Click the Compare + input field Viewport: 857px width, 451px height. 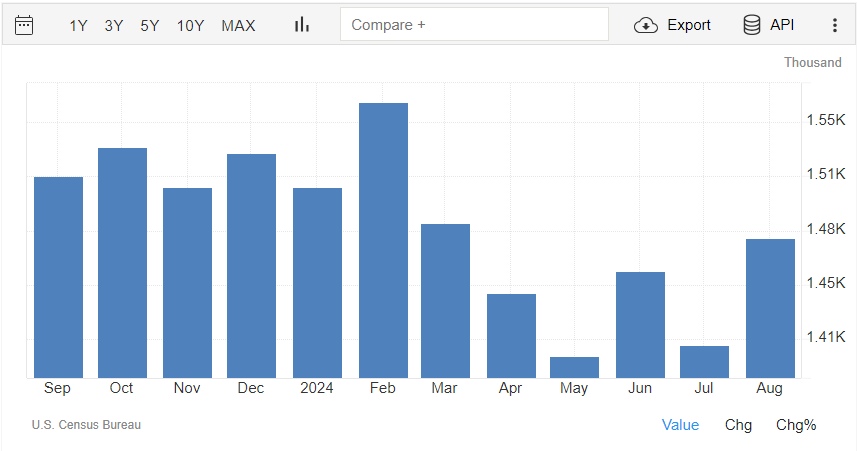[474, 24]
